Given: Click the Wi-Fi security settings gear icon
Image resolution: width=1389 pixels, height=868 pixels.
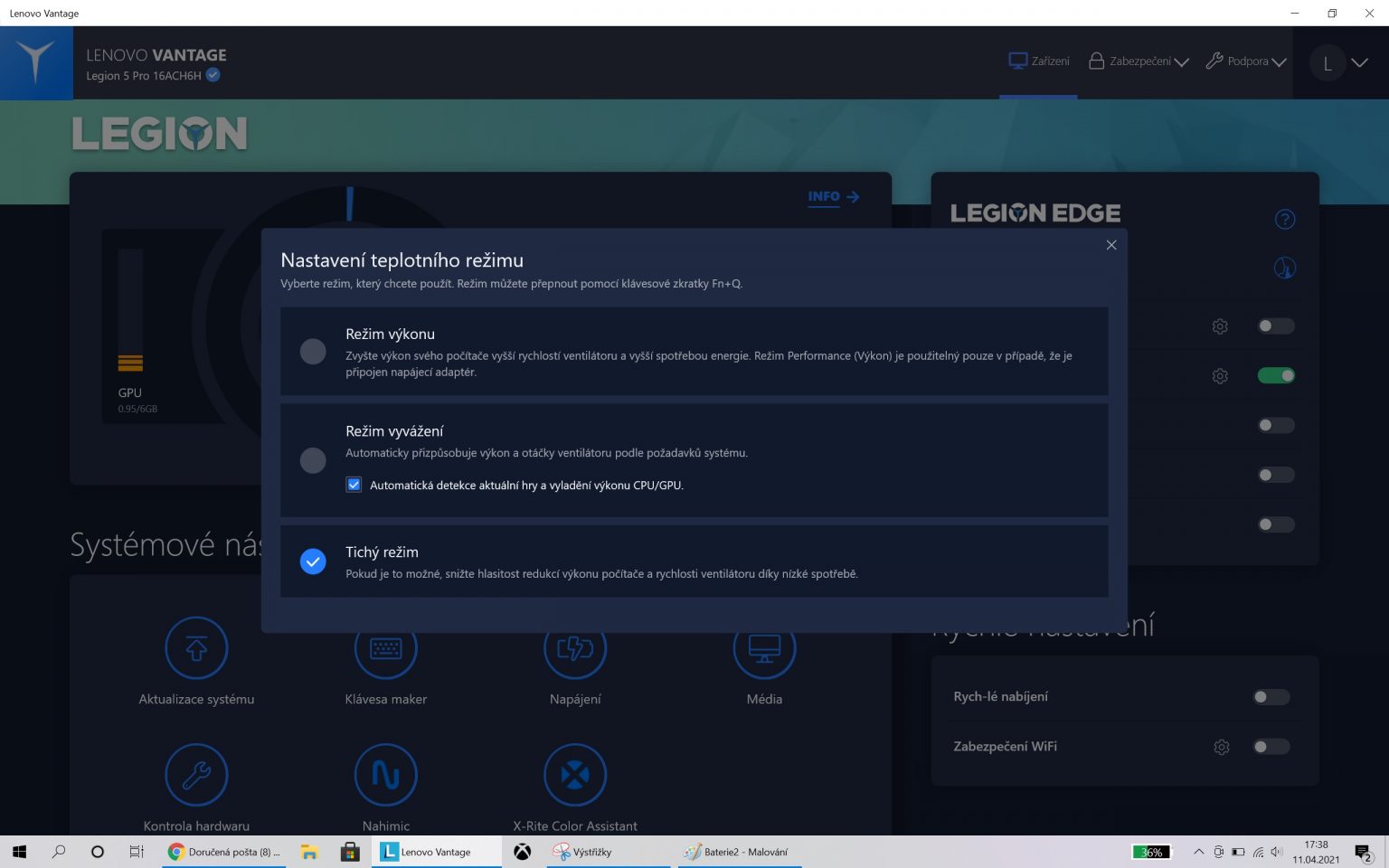Looking at the screenshot, I should 1221,747.
